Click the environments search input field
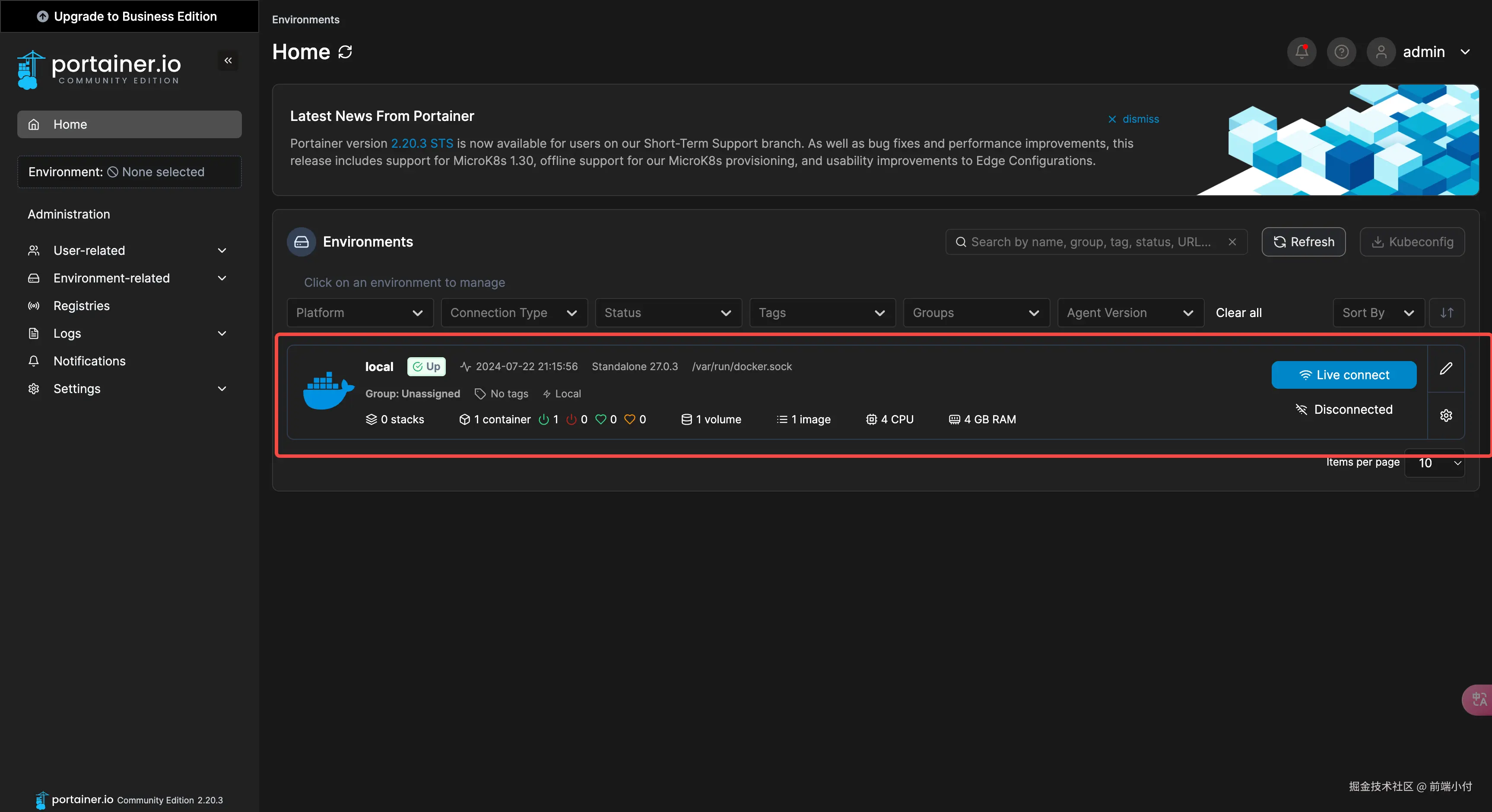This screenshot has width=1492, height=812. click(1091, 242)
